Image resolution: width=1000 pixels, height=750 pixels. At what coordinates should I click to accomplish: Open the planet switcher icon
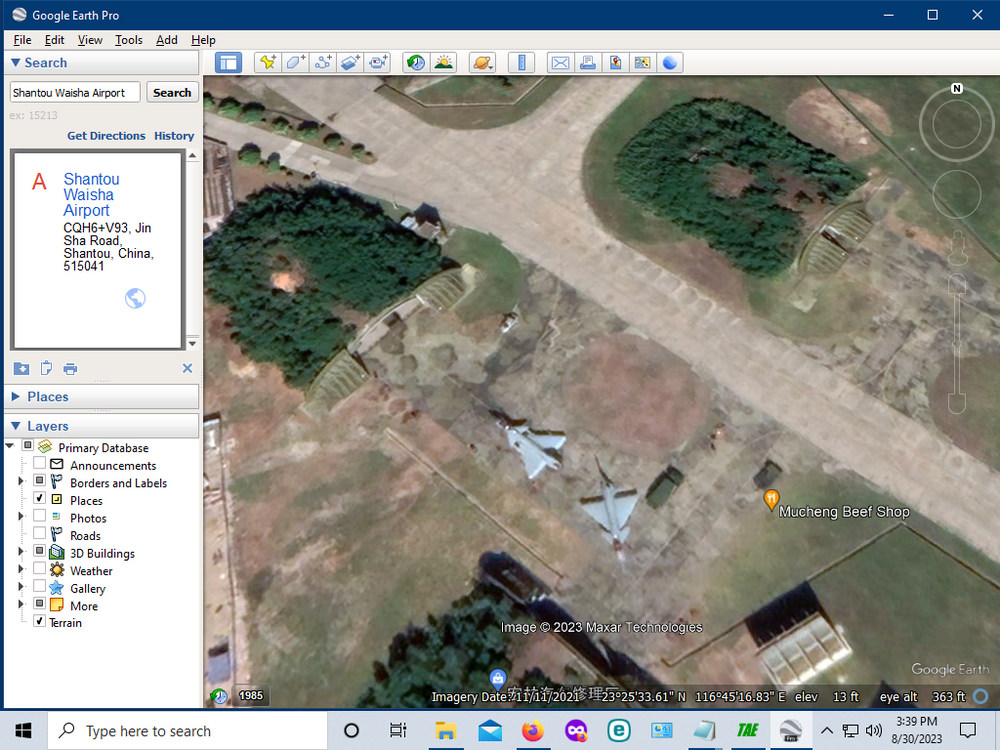tap(482, 62)
